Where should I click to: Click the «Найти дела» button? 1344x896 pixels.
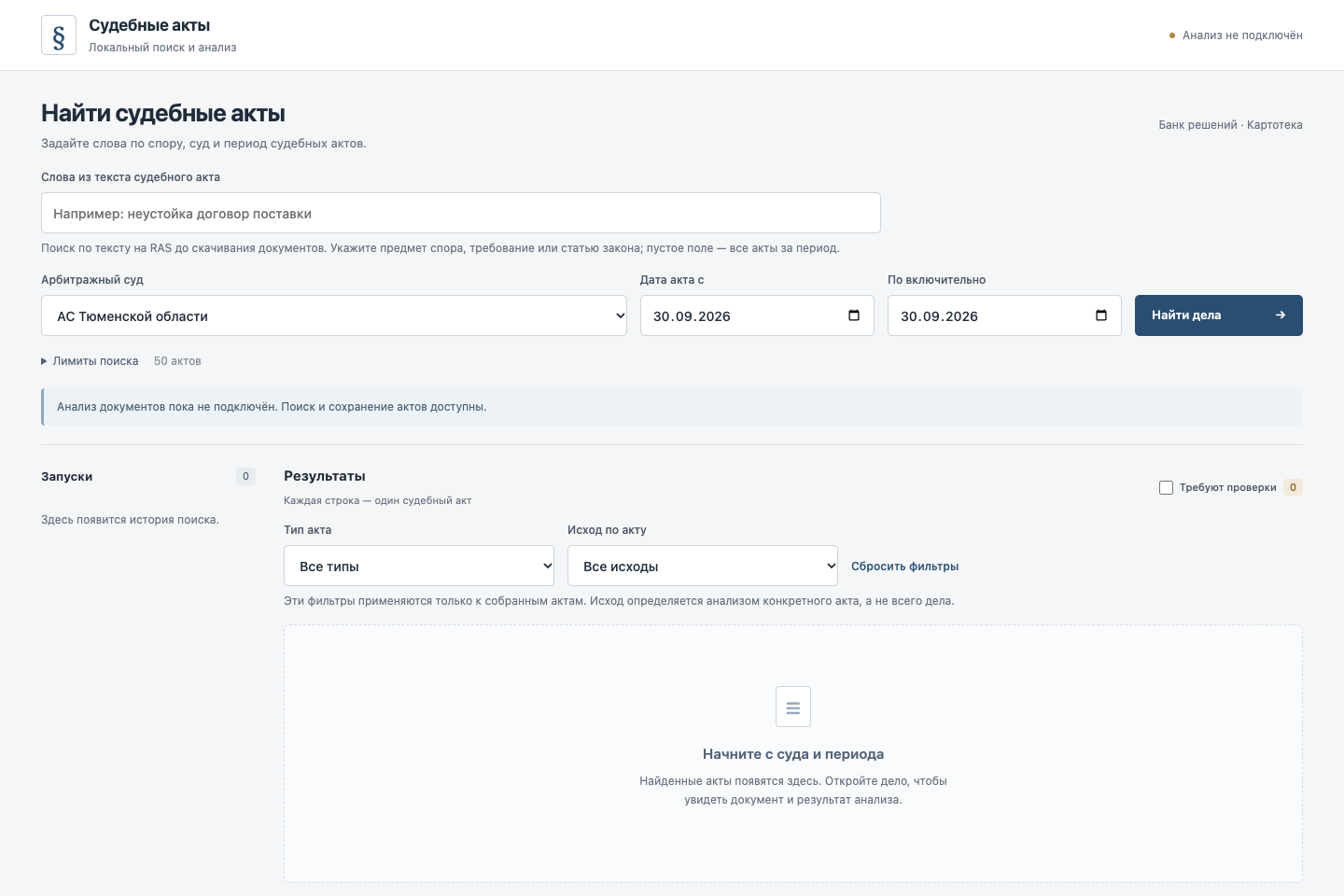click(x=1219, y=315)
